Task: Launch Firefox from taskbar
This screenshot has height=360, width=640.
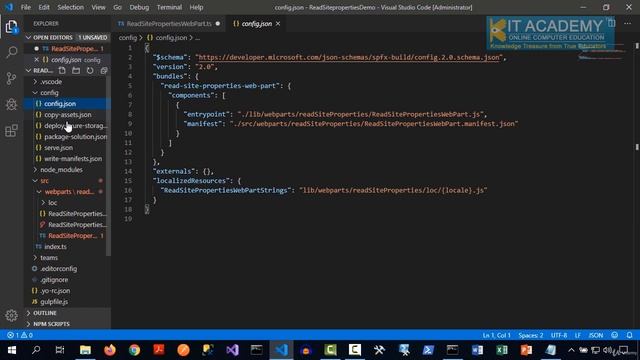Action: click(x=109, y=350)
